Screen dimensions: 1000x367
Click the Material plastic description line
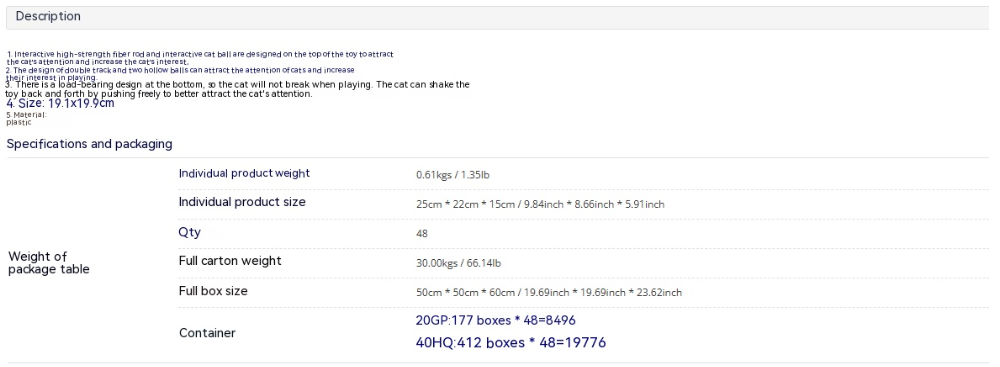pyautogui.click(x=27, y=118)
